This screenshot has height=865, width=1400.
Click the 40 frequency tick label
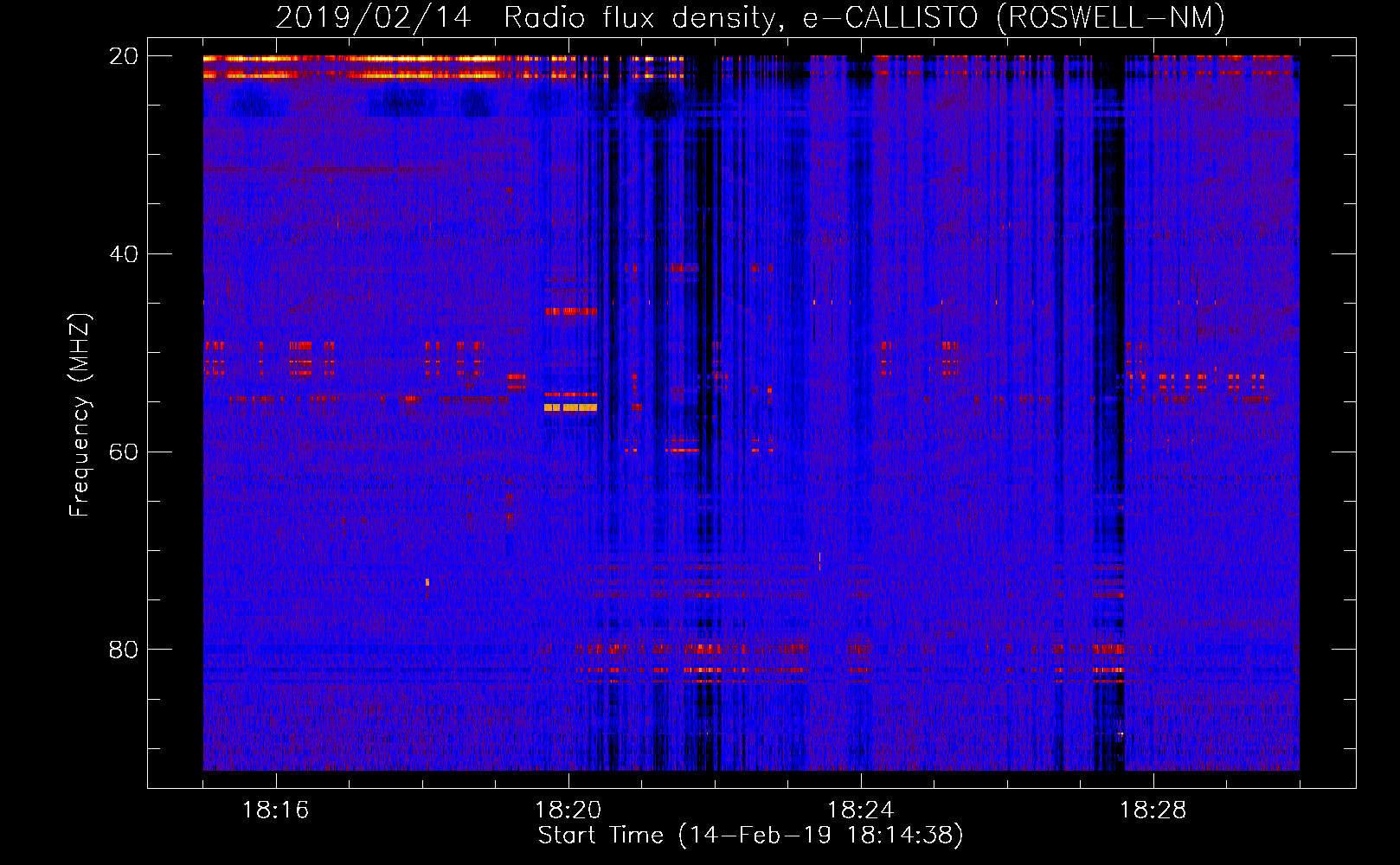(124, 254)
